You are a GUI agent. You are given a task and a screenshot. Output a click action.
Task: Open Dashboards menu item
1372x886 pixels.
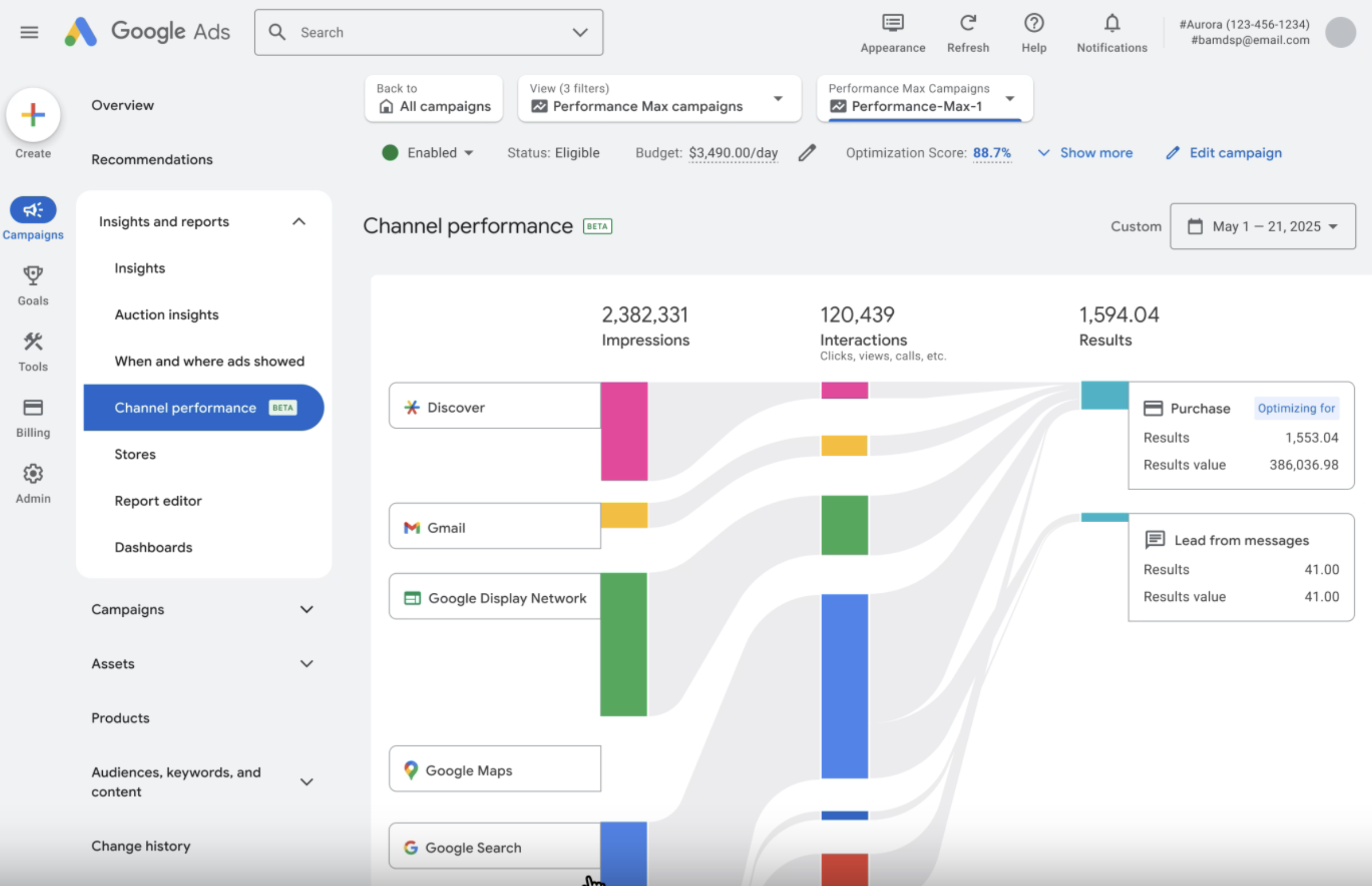[x=153, y=547]
